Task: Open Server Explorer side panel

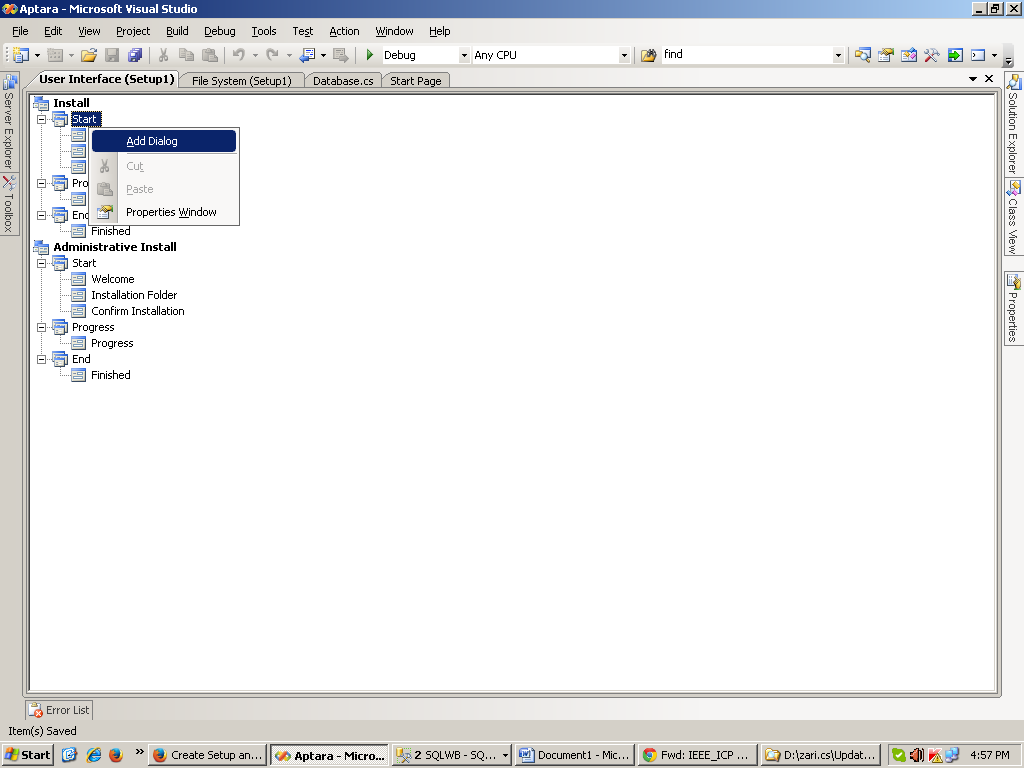Action: point(9,121)
